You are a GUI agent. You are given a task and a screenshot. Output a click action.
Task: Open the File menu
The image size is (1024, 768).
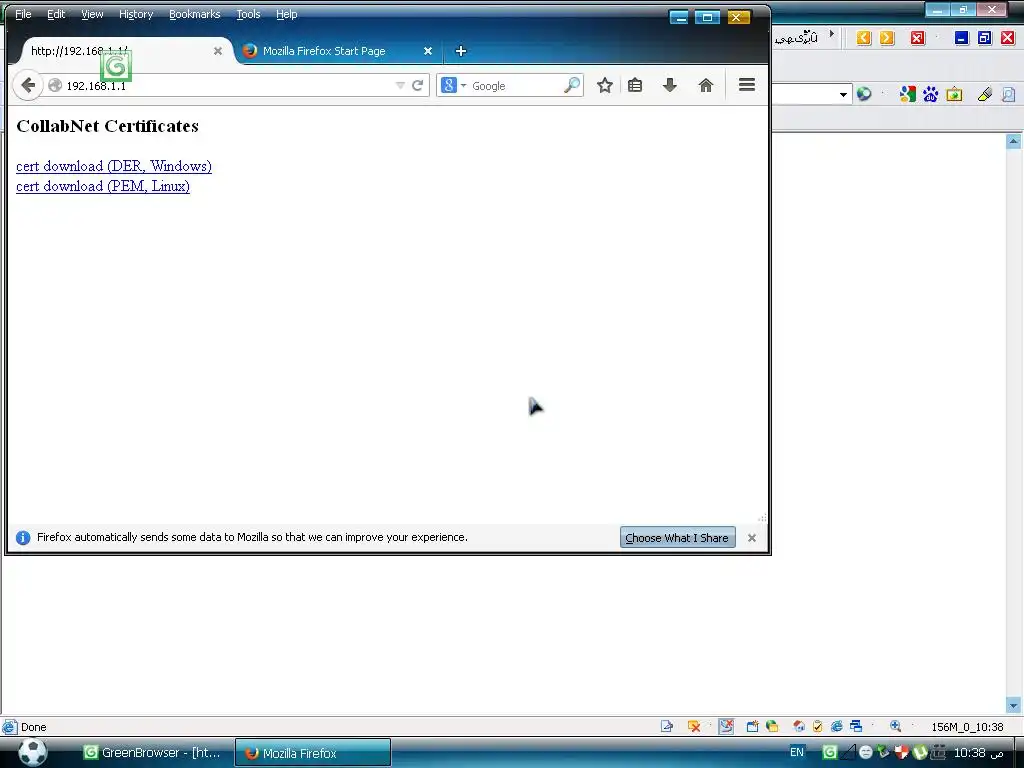tap(23, 14)
